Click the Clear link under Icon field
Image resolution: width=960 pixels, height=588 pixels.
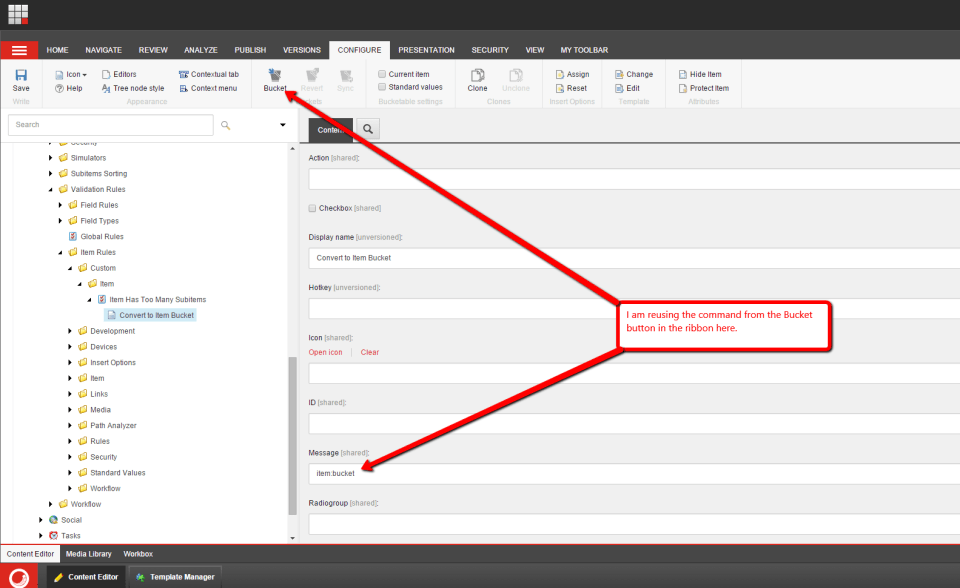coord(370,352)
